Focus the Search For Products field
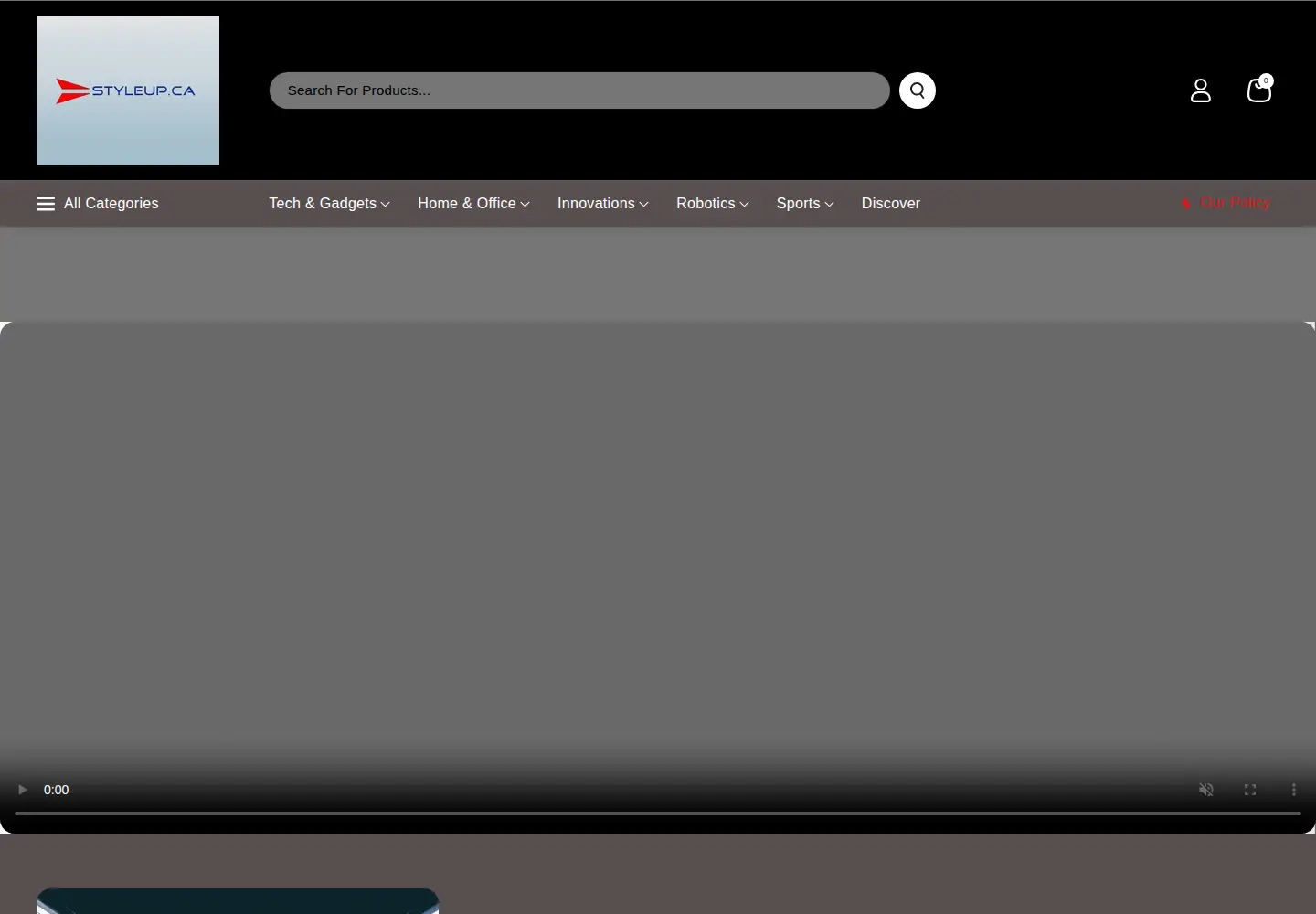This screenshot has height=914, width=1316. click(579, 90)
